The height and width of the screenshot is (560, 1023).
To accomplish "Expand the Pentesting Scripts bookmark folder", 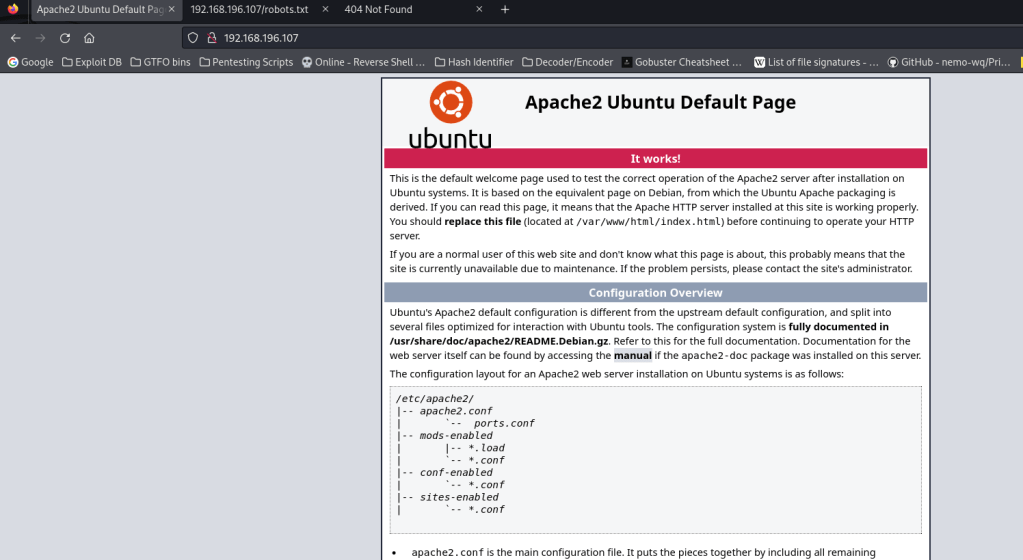I will (246, 62).
